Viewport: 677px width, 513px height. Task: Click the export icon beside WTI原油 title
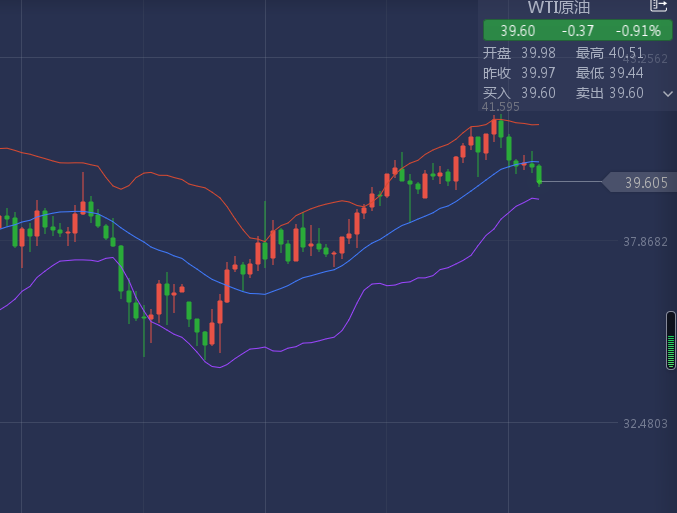tap(658, 7)
